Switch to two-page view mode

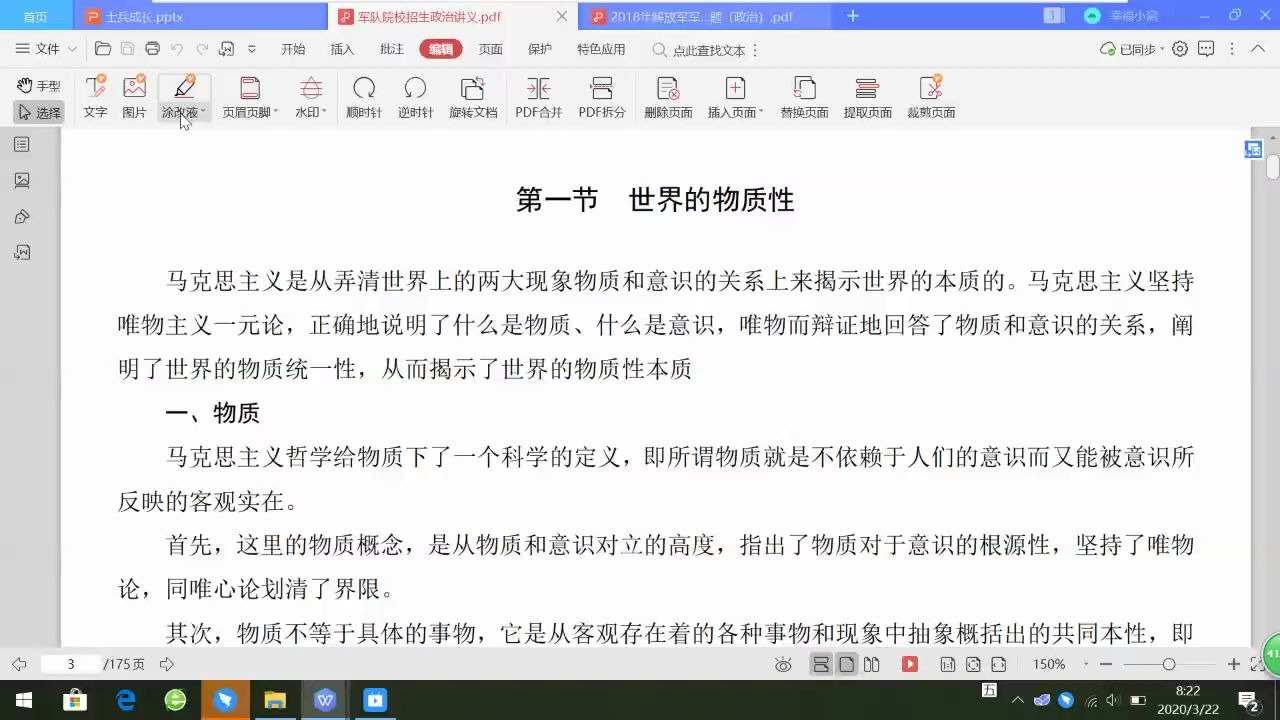pyautogui.click(x=872, y=664)
